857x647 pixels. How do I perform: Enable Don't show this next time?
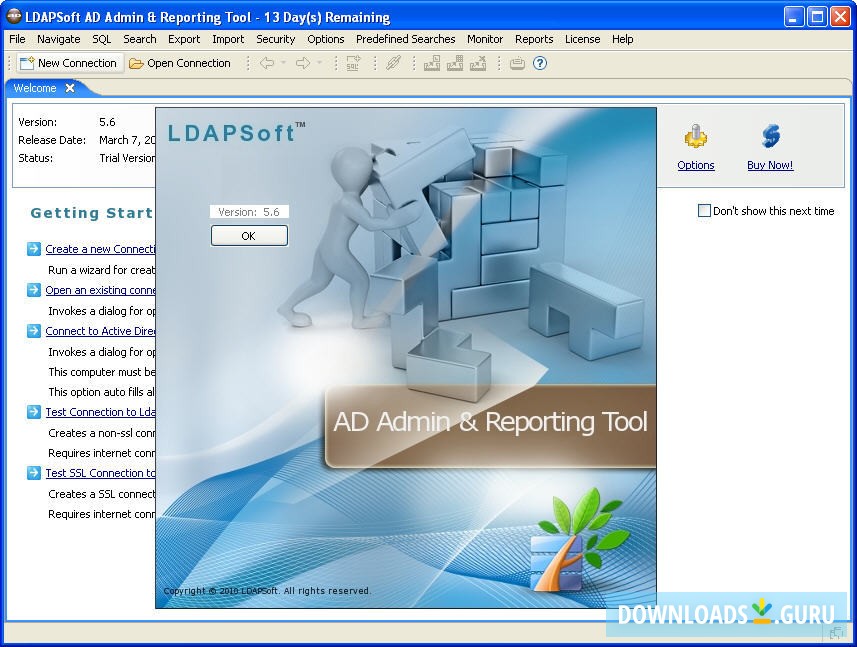pos(704,210)
